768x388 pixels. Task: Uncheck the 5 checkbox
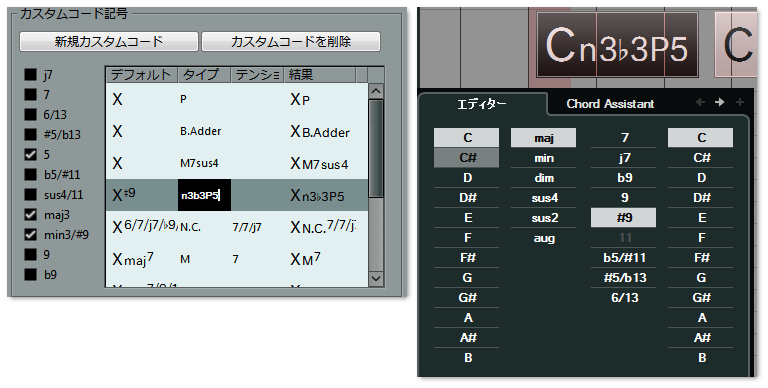coord(31,154)
